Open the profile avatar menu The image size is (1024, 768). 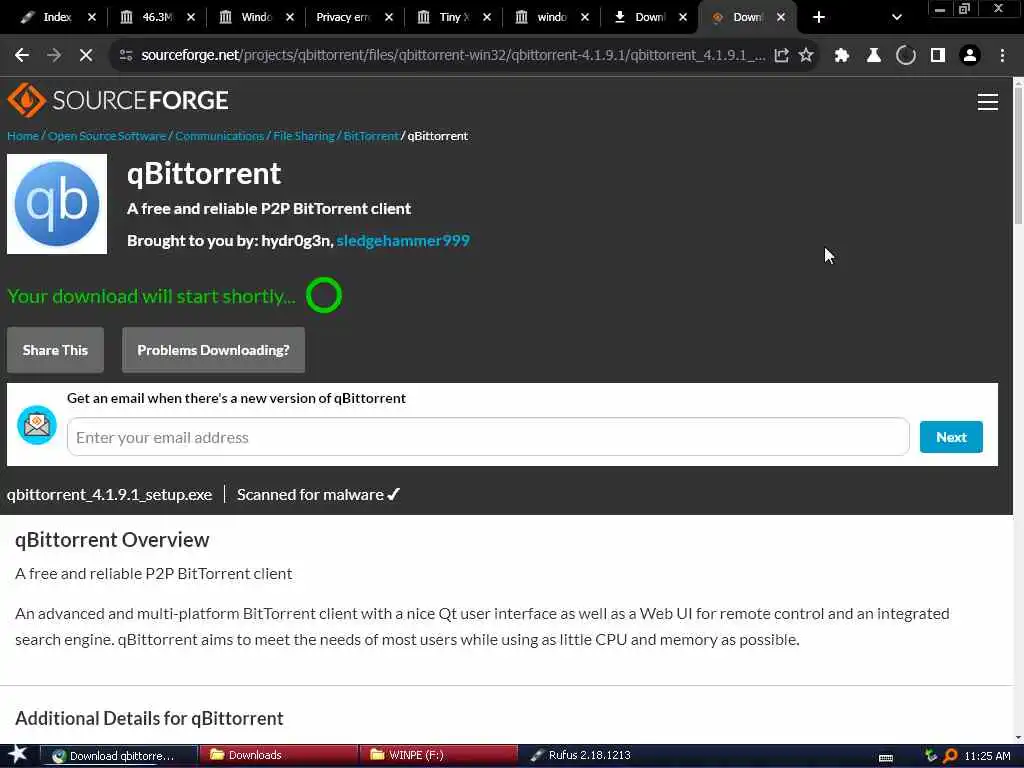(970, 56)
